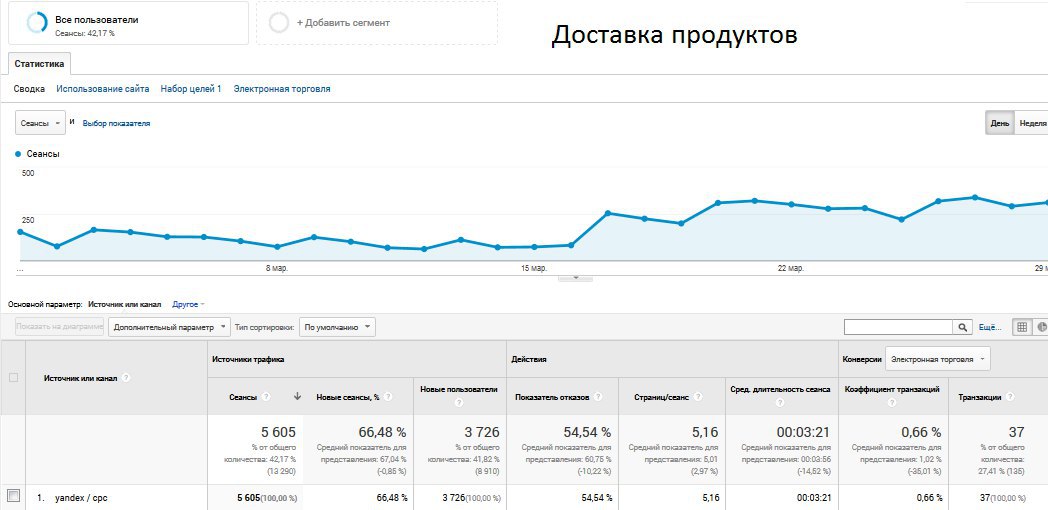Open help icon beside Страниц/сеанс

[698, 396]
